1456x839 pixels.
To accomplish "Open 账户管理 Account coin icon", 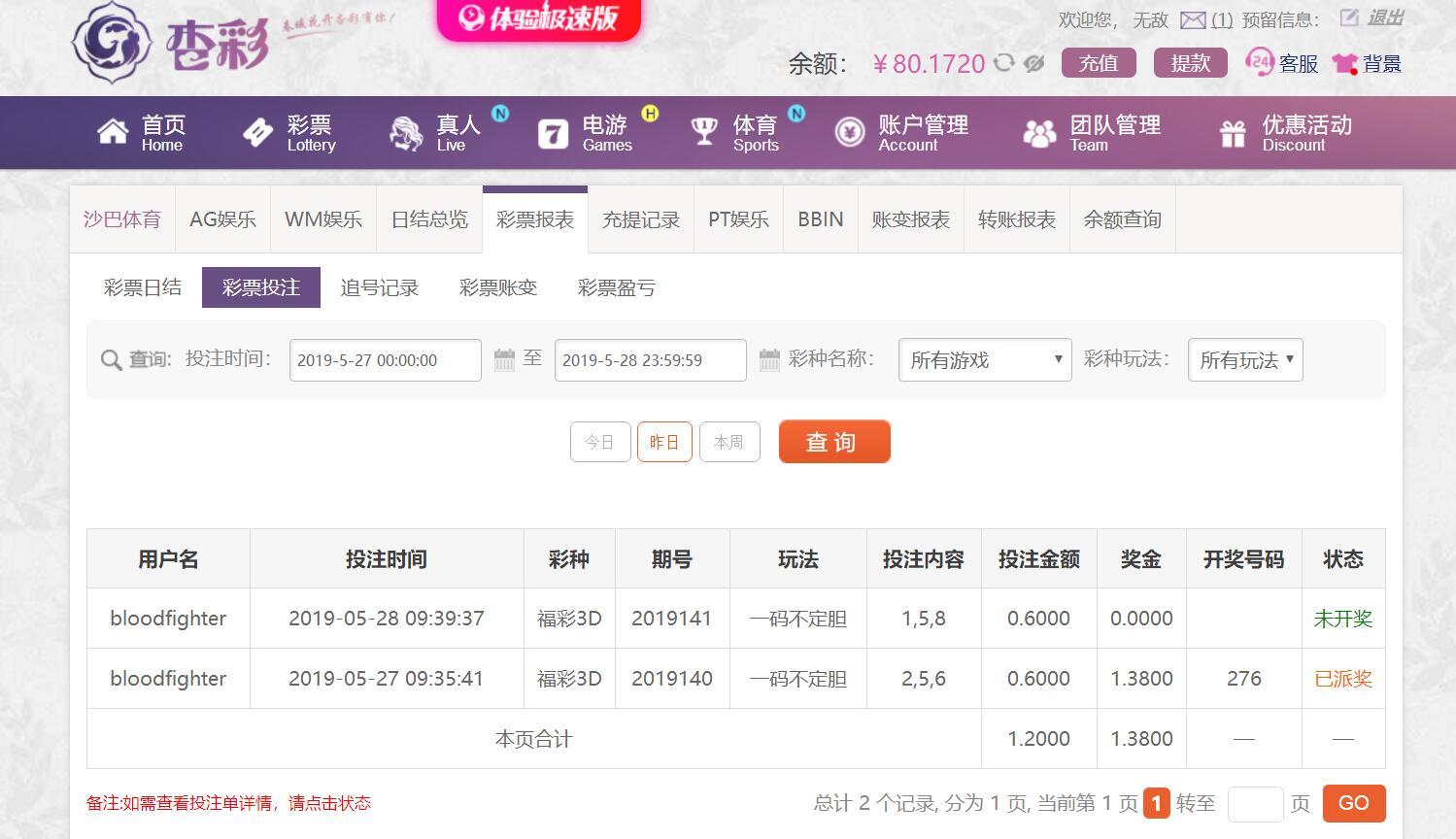I will pos(849,132).
